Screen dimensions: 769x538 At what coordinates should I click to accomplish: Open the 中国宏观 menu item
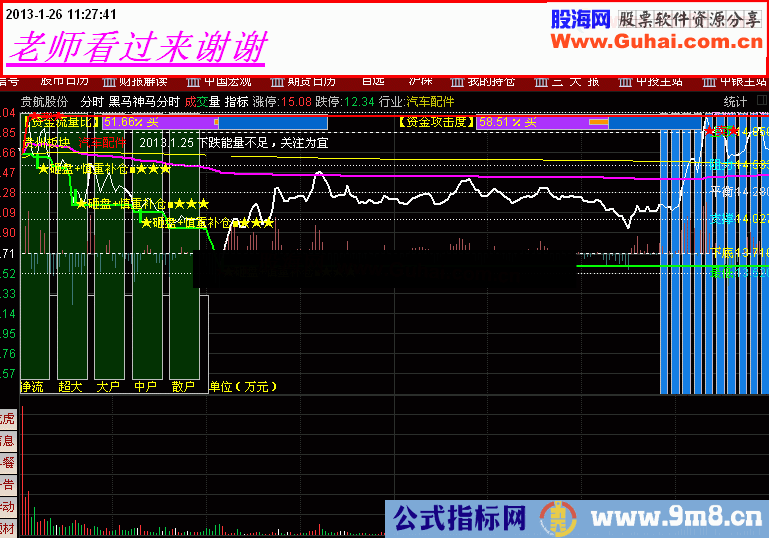coord(228,81)
